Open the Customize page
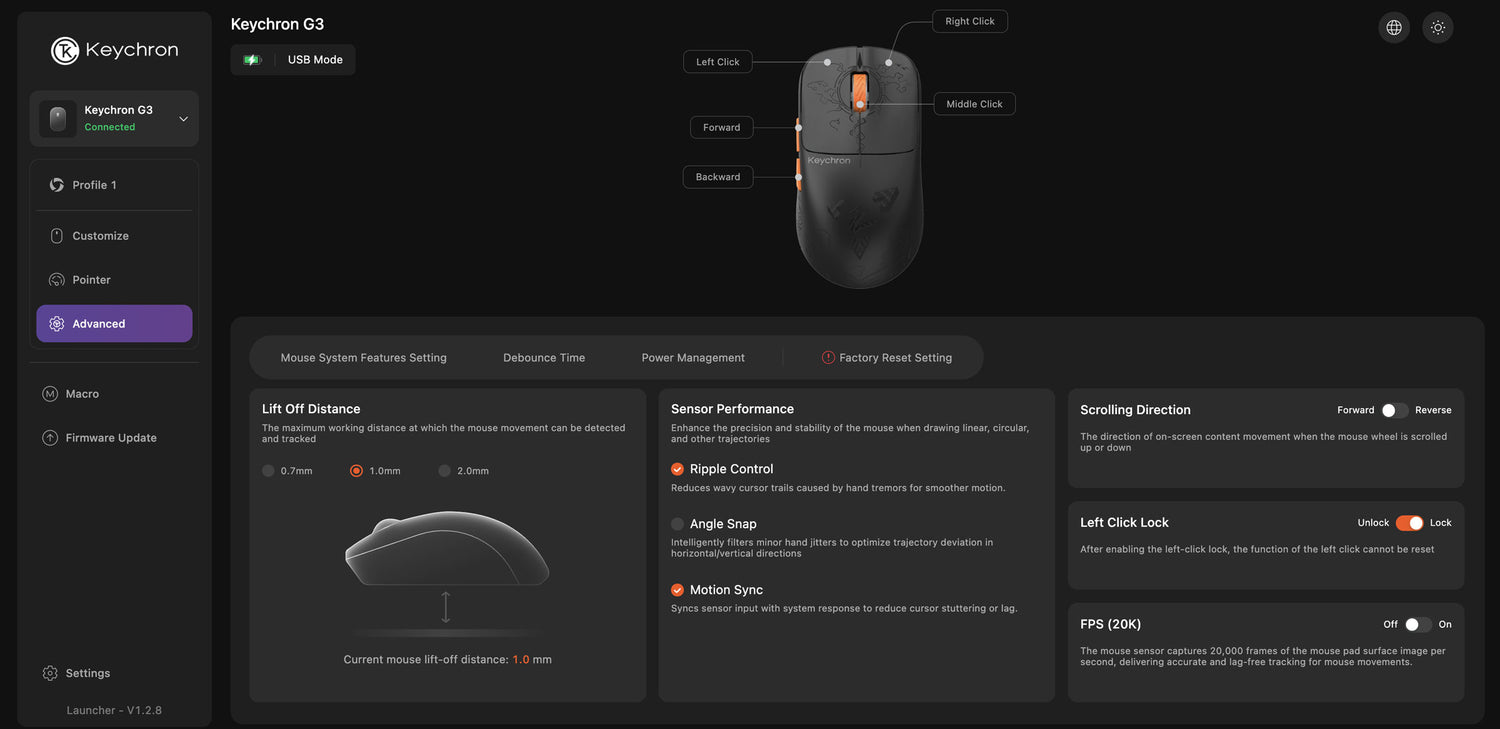The width and height of the screenshot is (1500, 729). (100, 236)
